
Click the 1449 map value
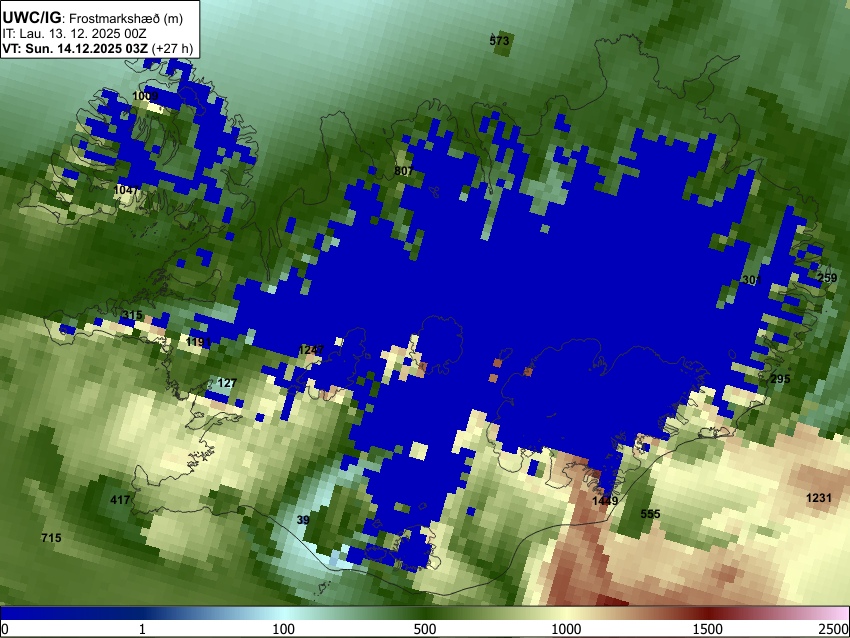click(605, 501)
